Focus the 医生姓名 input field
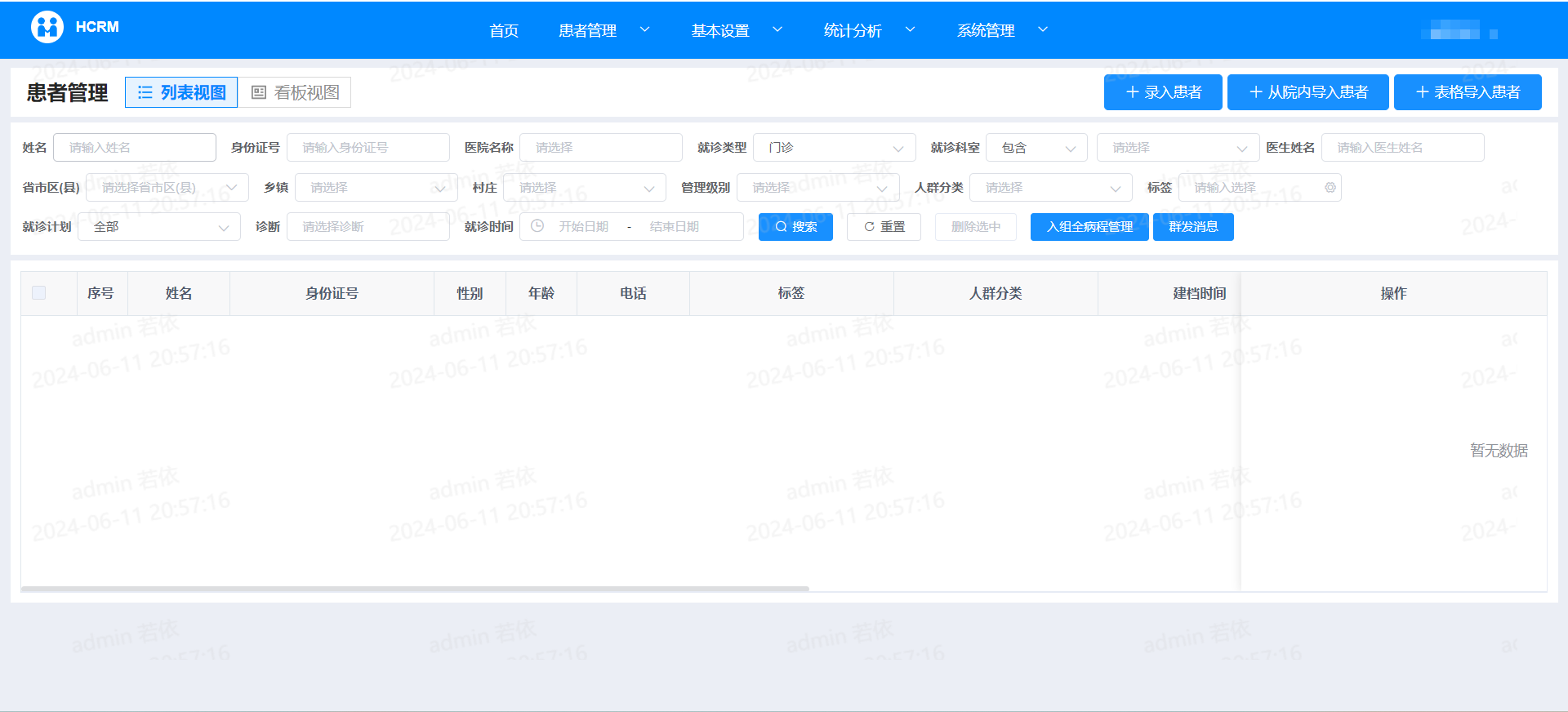This screenshot has height=712, width=1568. [1403, 148]
